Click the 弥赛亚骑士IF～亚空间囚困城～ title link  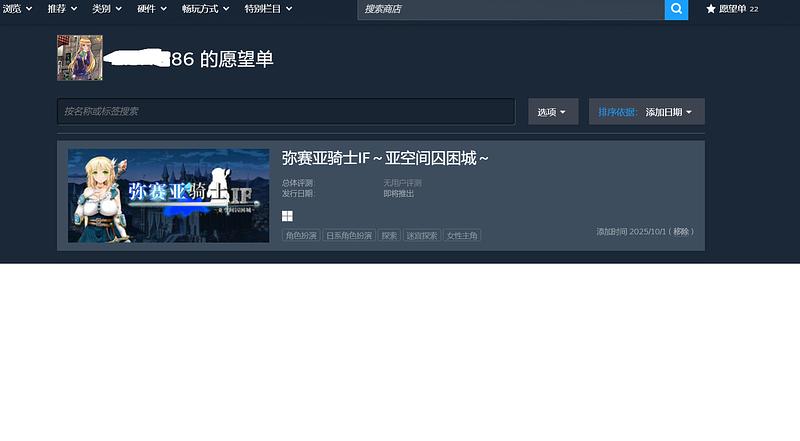tap(385, 158)
